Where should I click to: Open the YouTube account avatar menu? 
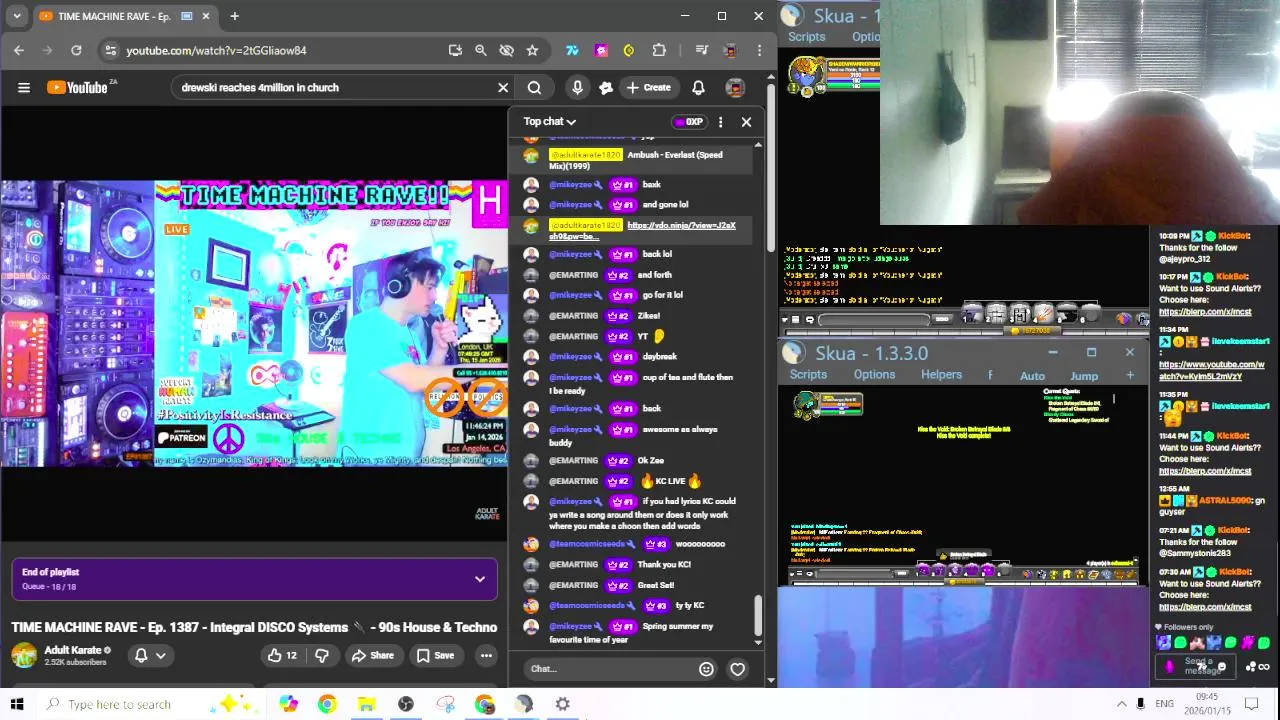click(x=735, y=88)
